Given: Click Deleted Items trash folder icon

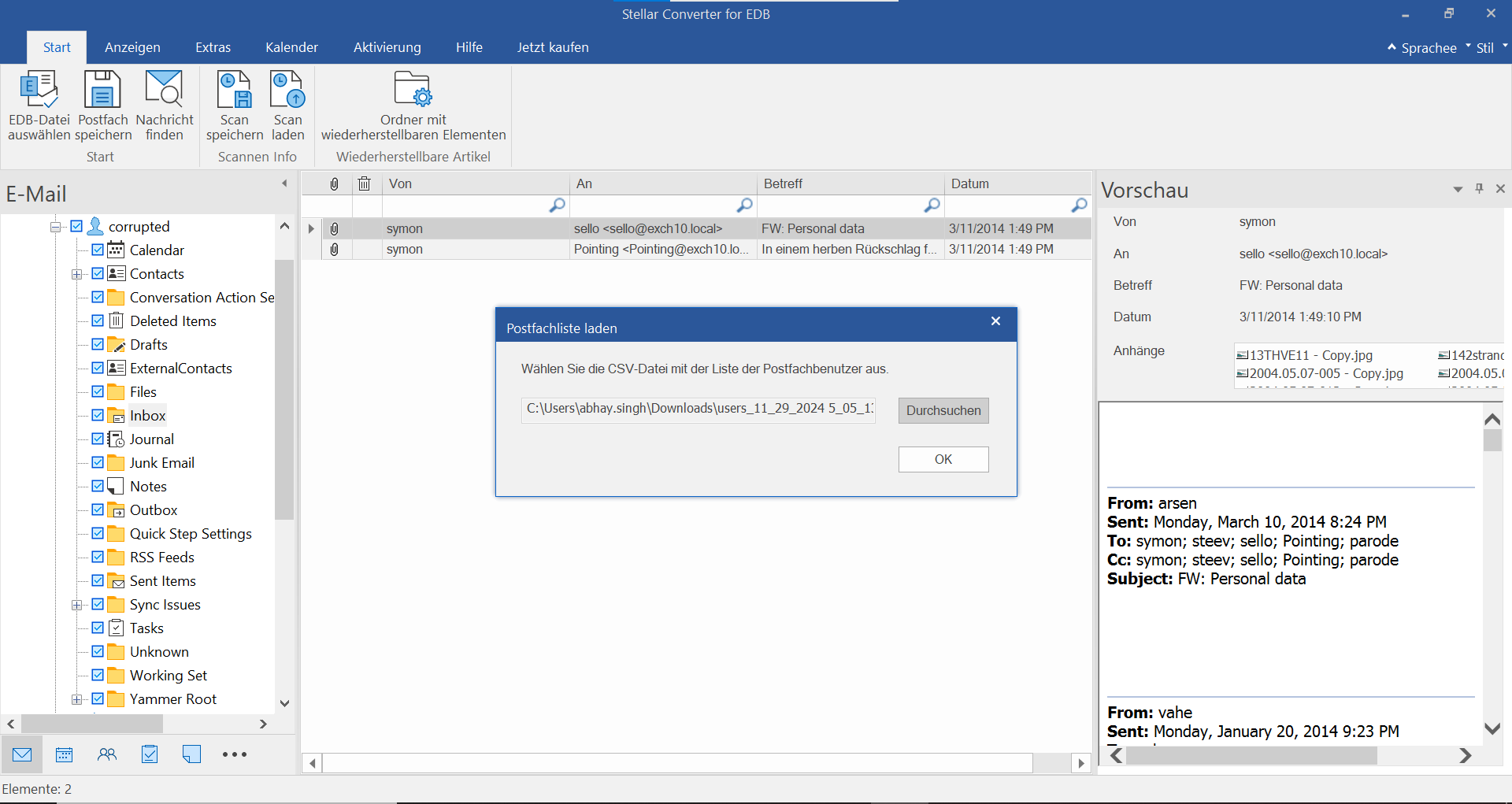Looking at the screenshot, I should pos(116,320).
